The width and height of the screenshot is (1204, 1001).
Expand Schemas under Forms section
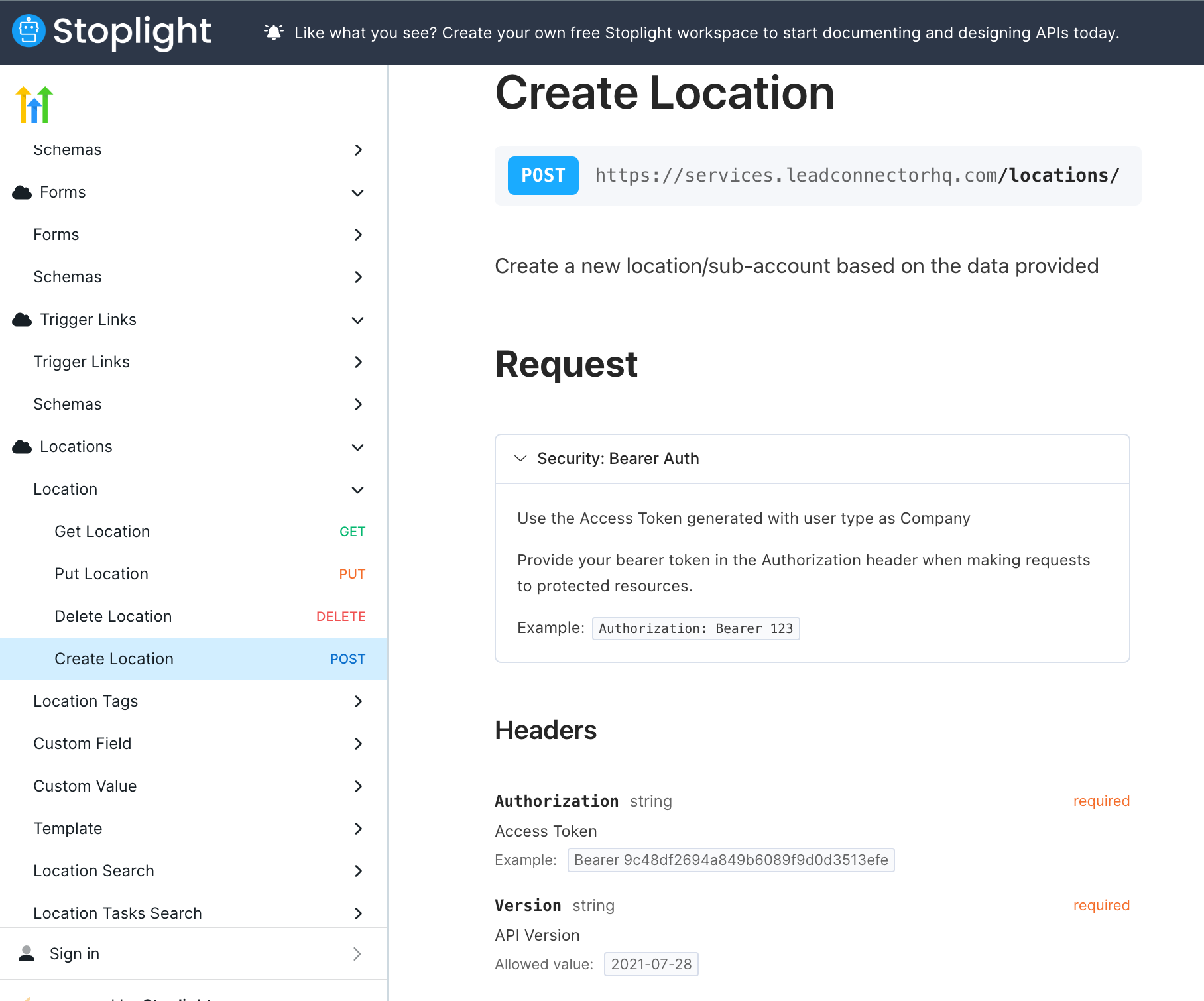coord(358,277)
